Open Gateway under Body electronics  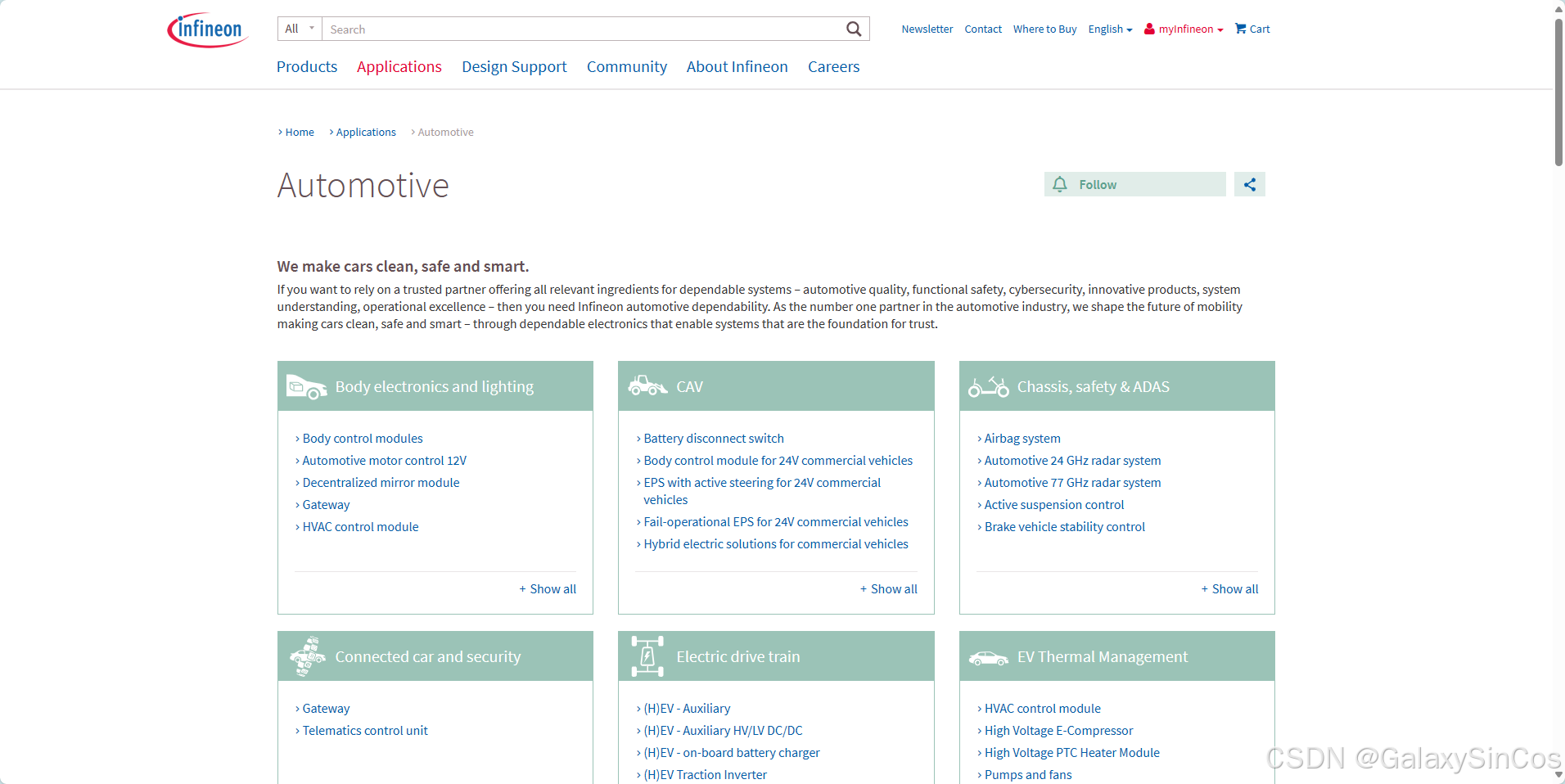tap(326, 505)
